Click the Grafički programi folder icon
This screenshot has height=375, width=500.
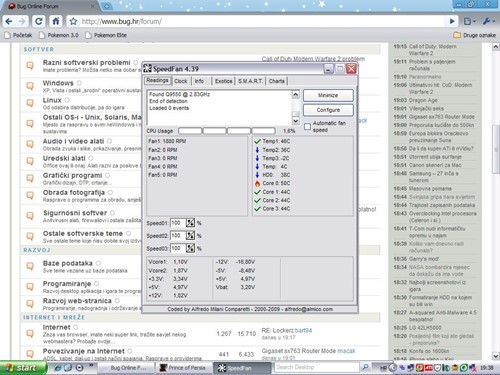pyautogui.click(x=30, y=178)
